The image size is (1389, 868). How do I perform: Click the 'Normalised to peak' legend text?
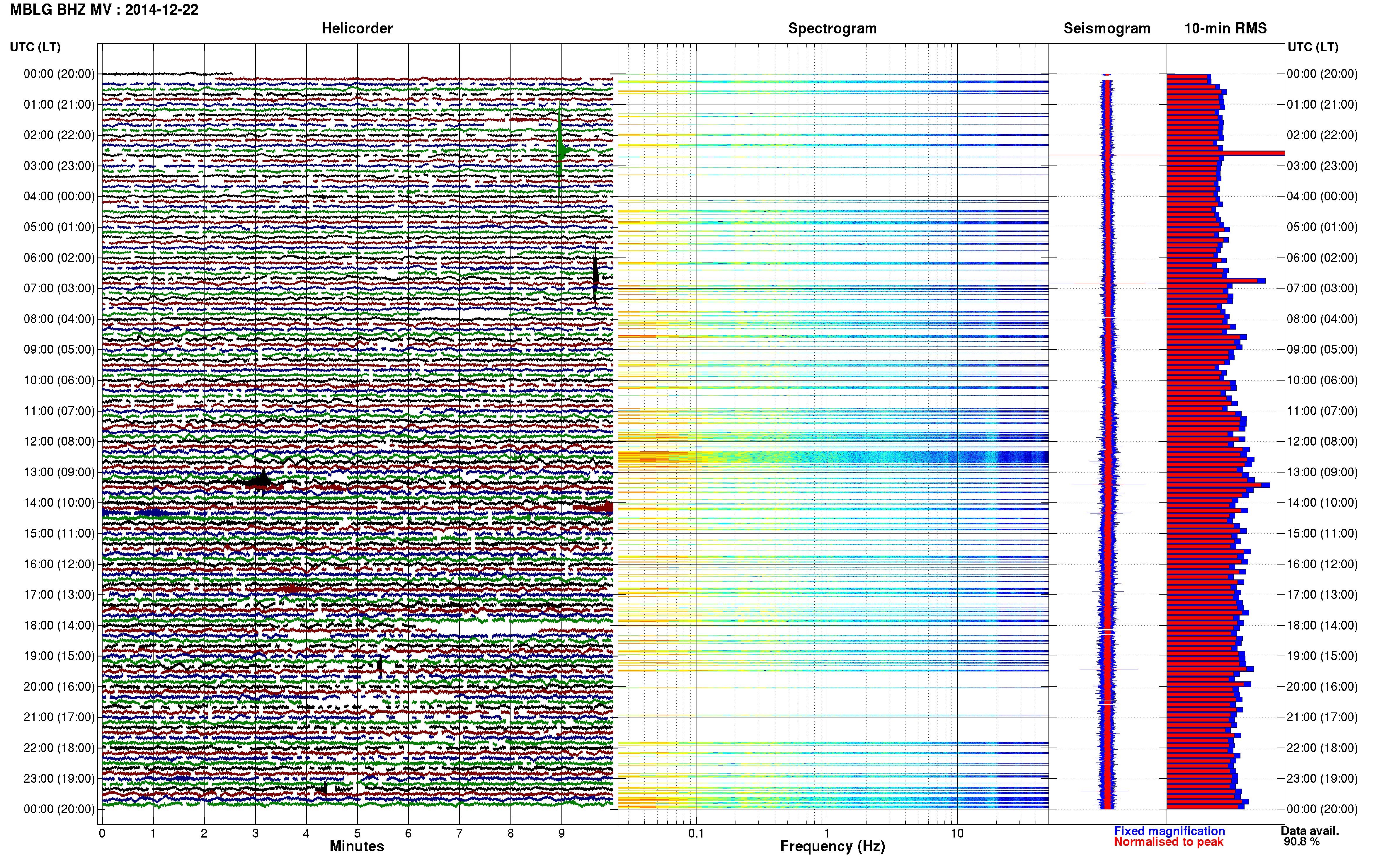[1168, 842]
